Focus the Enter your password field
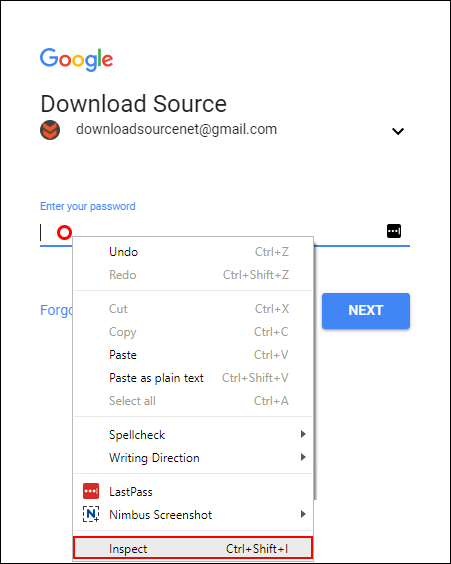 tap(225, 232)
